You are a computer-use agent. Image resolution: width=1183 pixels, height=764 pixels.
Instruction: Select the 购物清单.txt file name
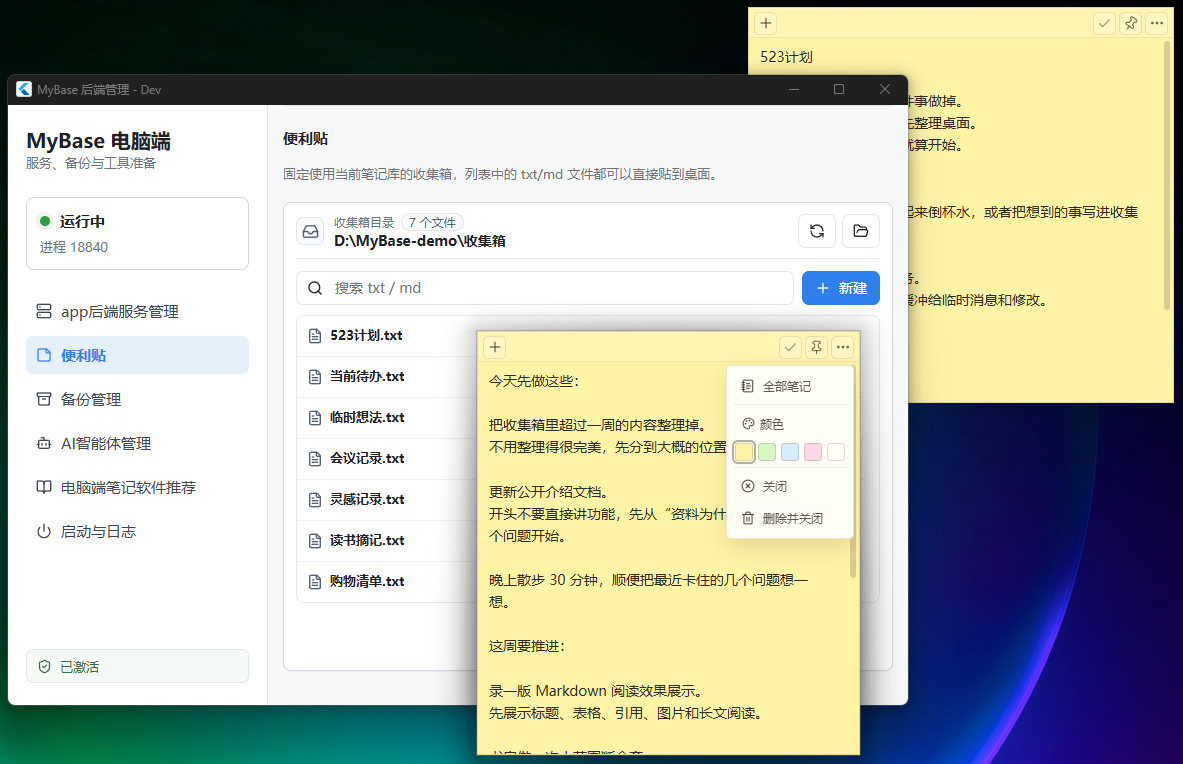click(x=367, y=581)
